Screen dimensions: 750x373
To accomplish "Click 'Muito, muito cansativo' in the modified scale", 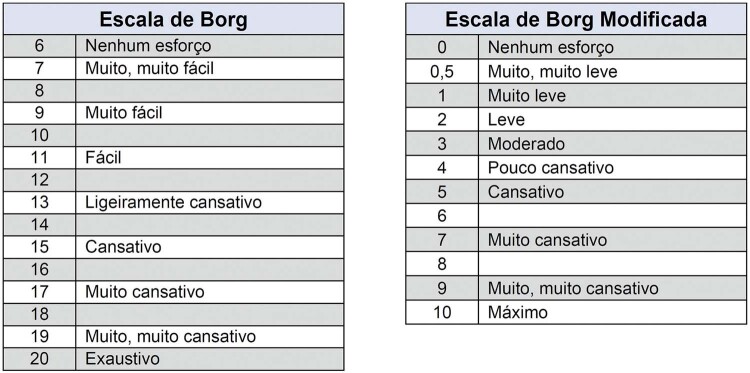I will (573, 288).
